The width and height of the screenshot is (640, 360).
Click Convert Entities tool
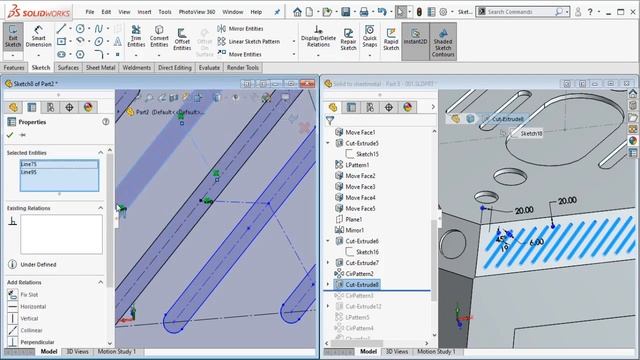(x=159, y=37)
